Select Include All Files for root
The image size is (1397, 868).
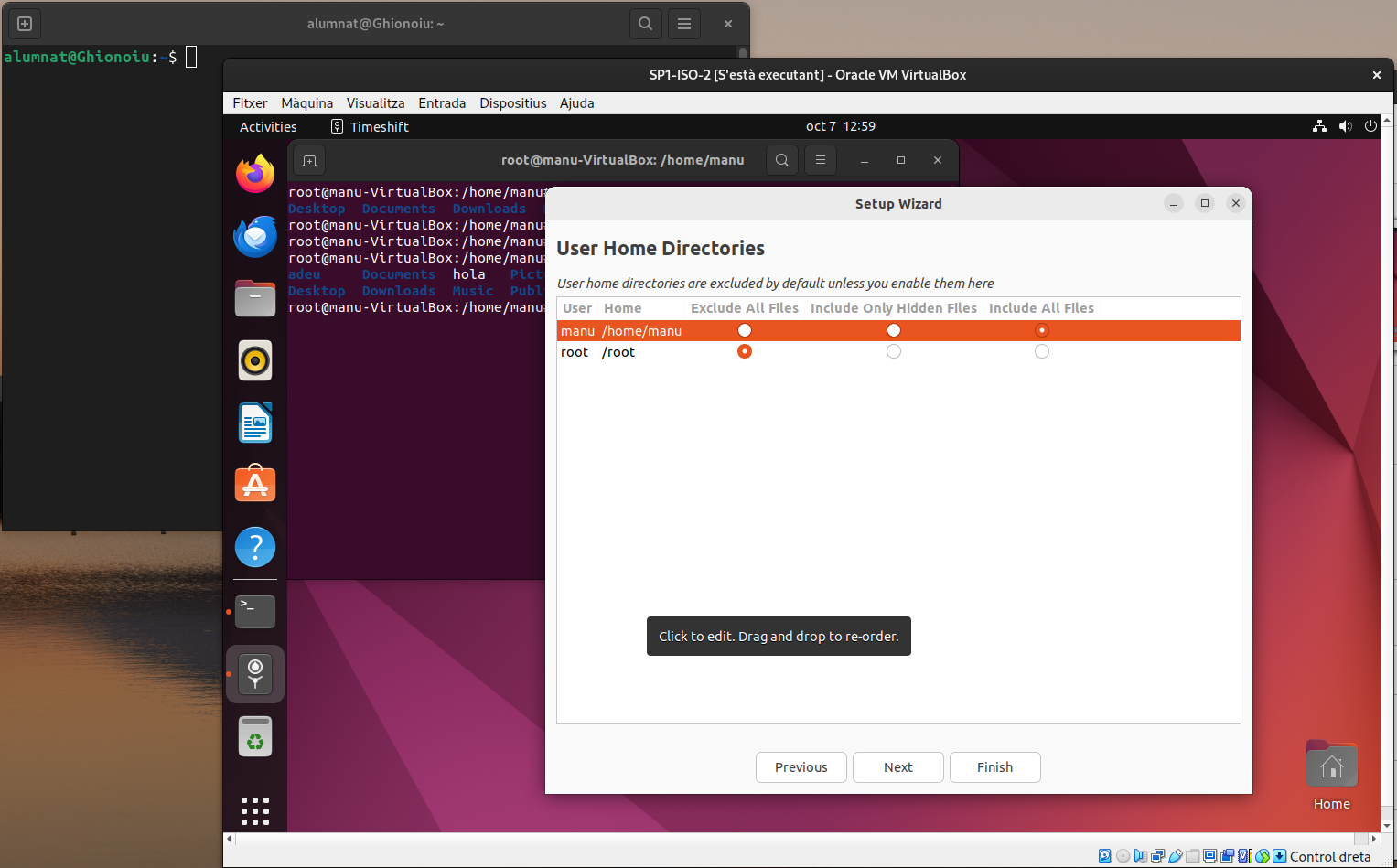(1042, 352)
